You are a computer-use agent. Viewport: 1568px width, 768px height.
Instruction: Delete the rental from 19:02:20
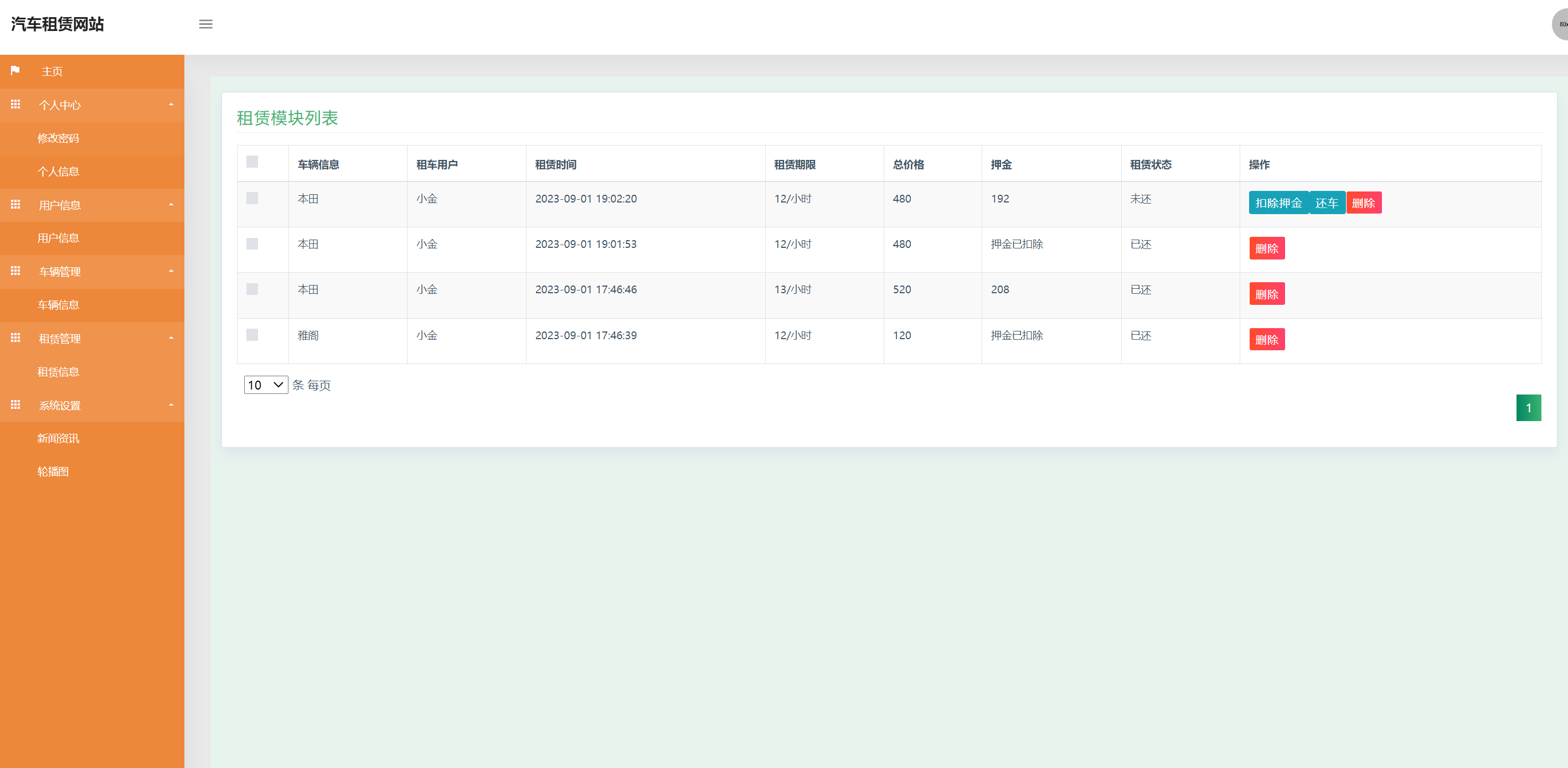point(1364,203)
